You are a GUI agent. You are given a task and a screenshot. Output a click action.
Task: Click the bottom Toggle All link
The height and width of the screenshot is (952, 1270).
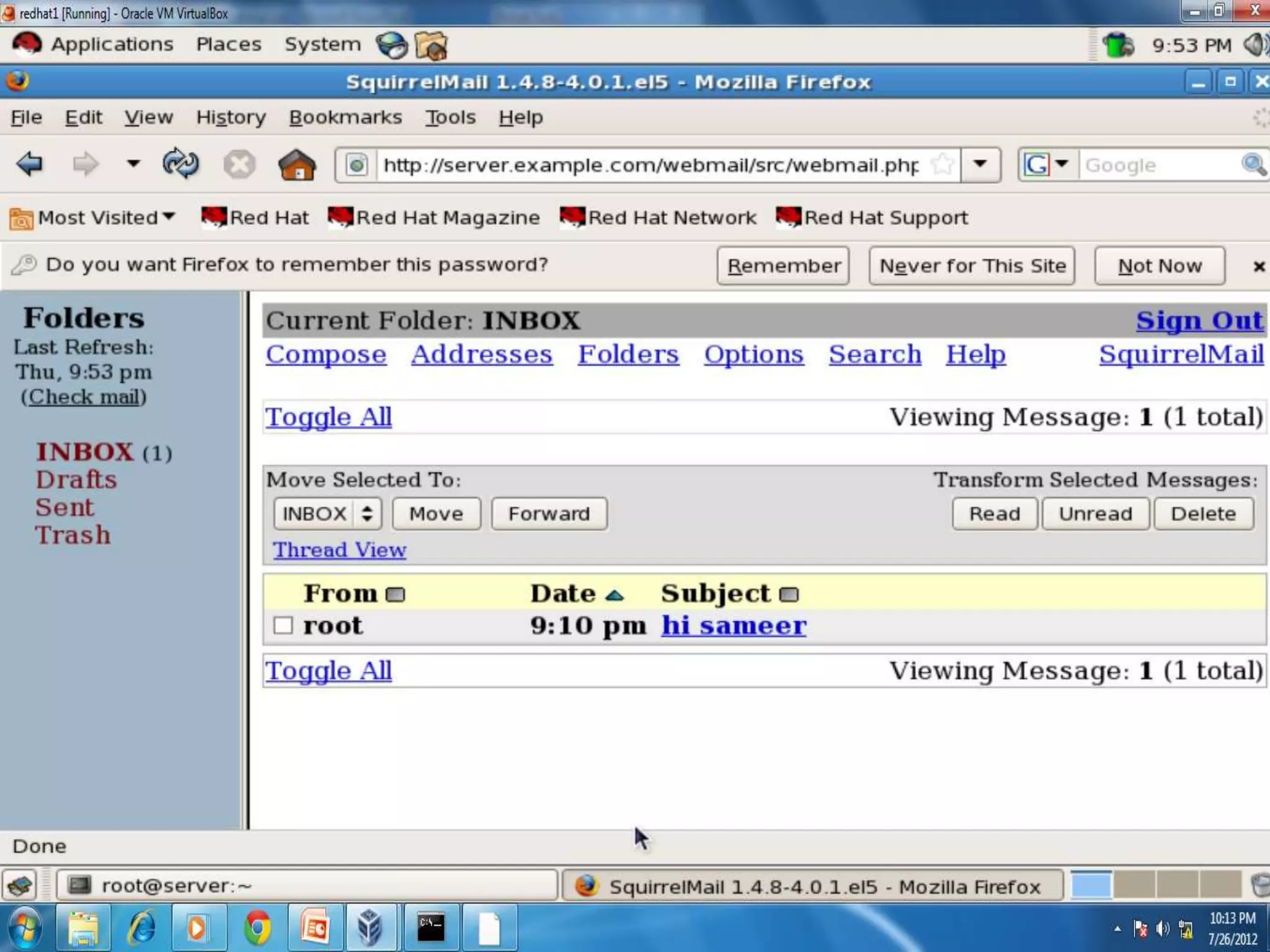329,671
